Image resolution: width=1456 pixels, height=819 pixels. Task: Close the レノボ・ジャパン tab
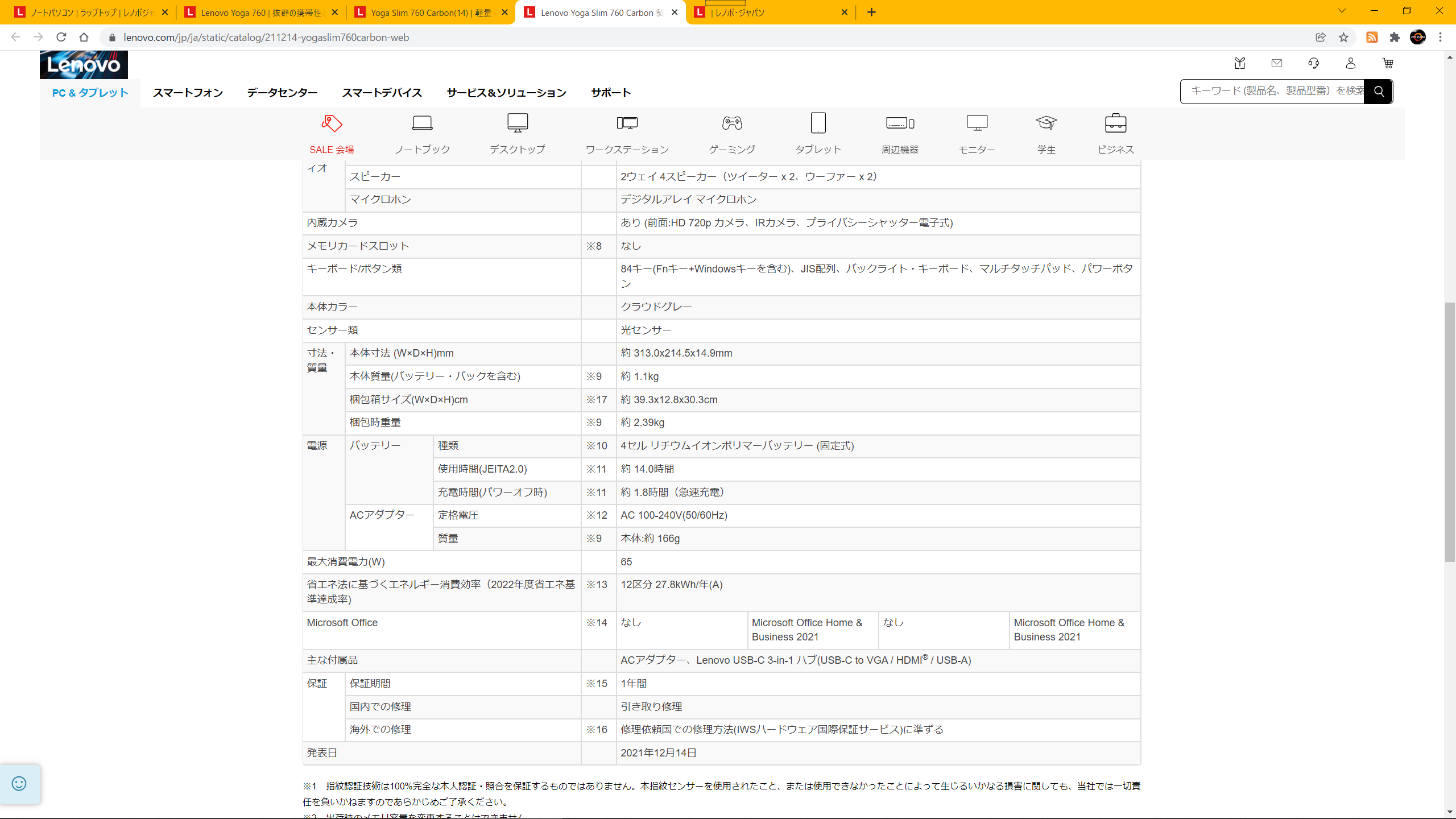[x=845, y=12]
